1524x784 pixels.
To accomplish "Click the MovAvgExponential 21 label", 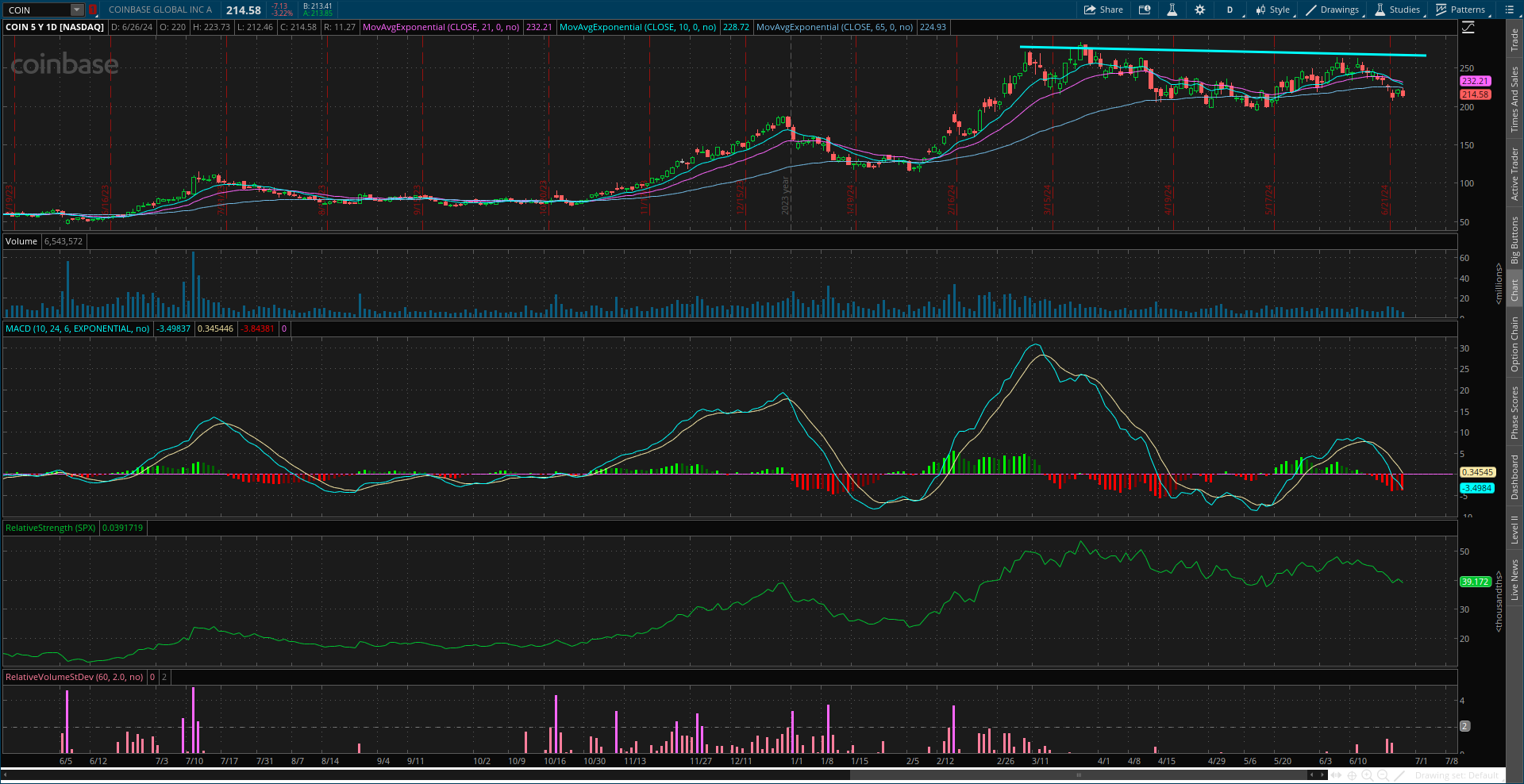I will click(441, 27).
